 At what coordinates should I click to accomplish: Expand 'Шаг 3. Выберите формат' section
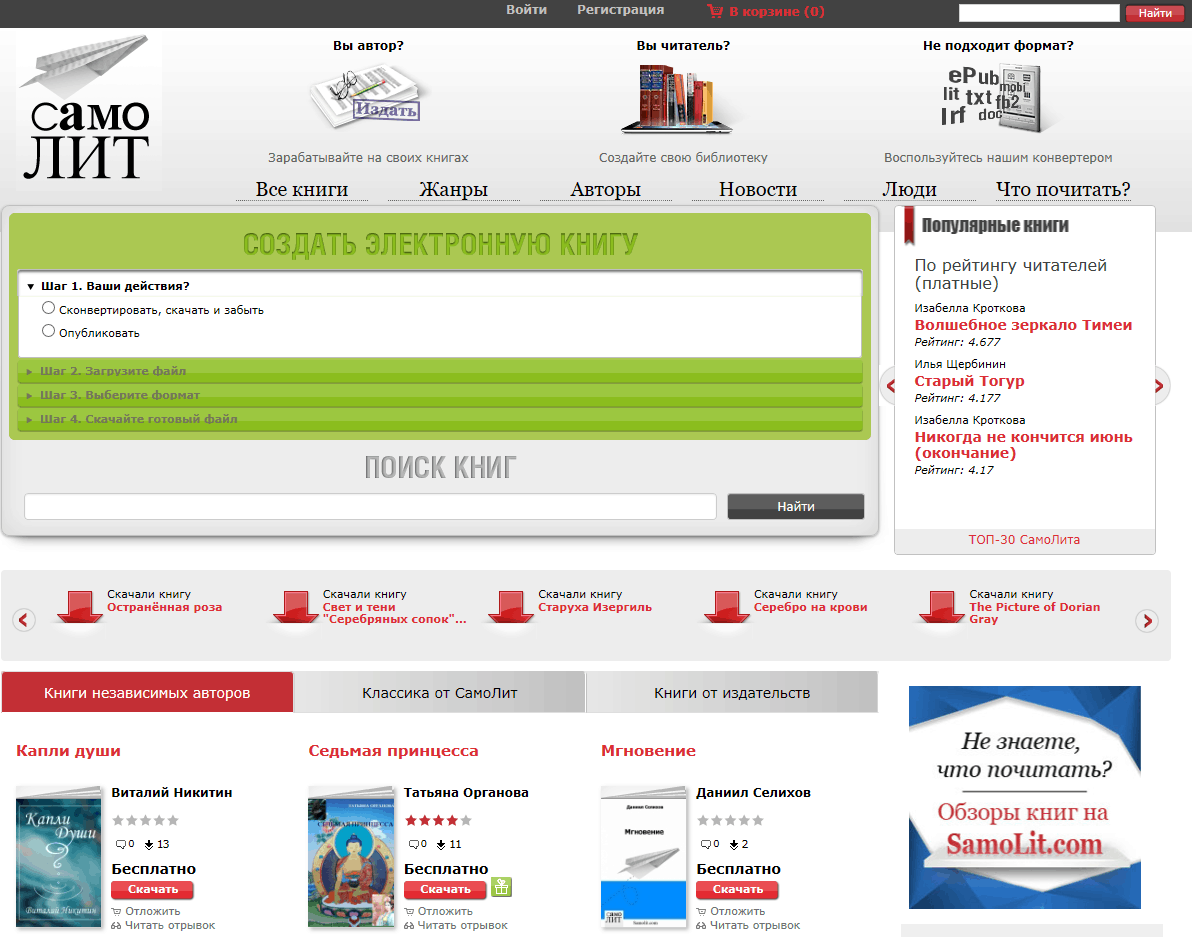[x=119, y=395]
